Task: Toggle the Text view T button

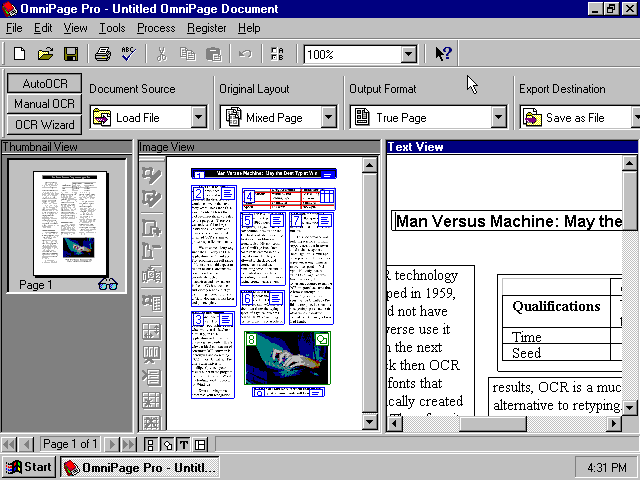Action: [x=184, y=444]
